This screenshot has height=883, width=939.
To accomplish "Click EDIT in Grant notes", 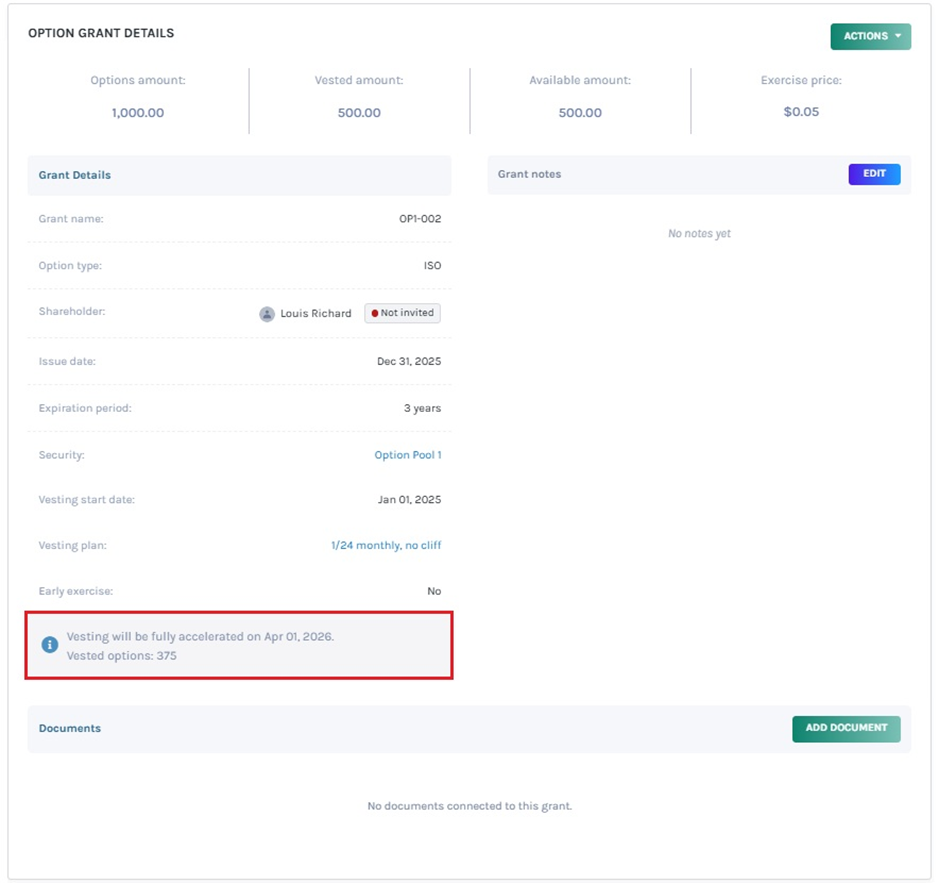I will [874, 174].
